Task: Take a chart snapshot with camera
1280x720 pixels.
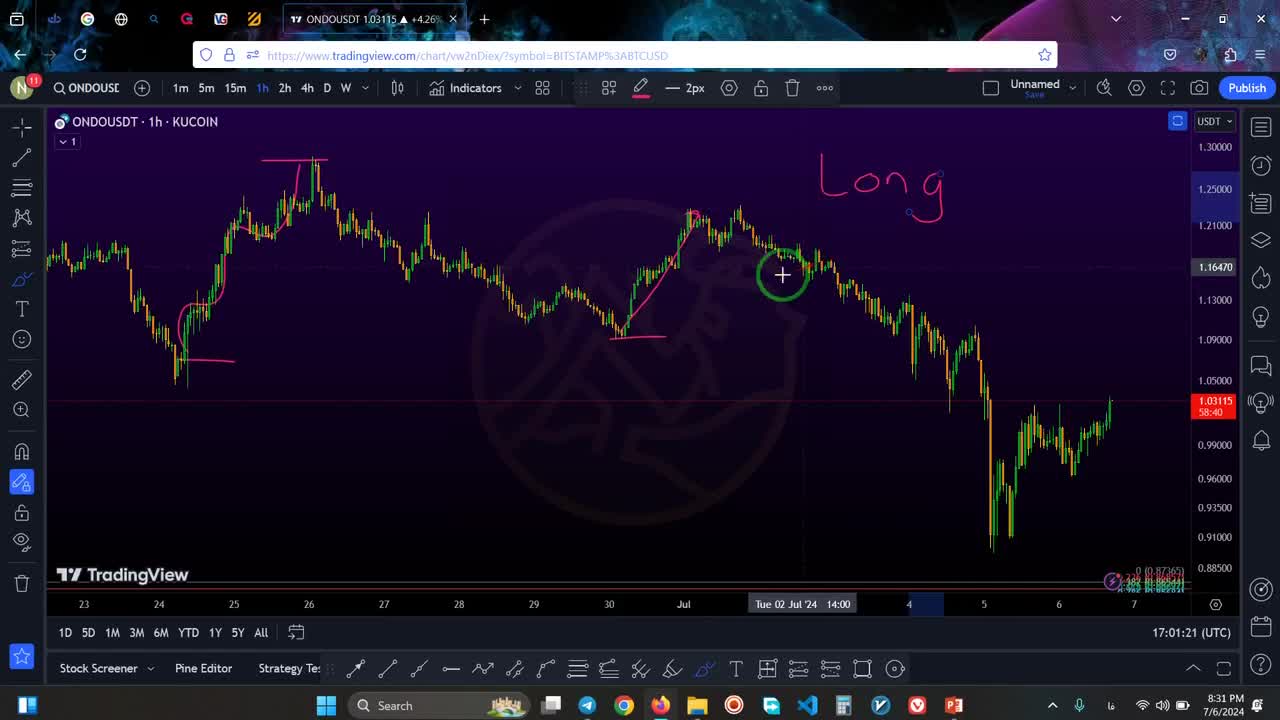Action: click(x=1199, y=88)
